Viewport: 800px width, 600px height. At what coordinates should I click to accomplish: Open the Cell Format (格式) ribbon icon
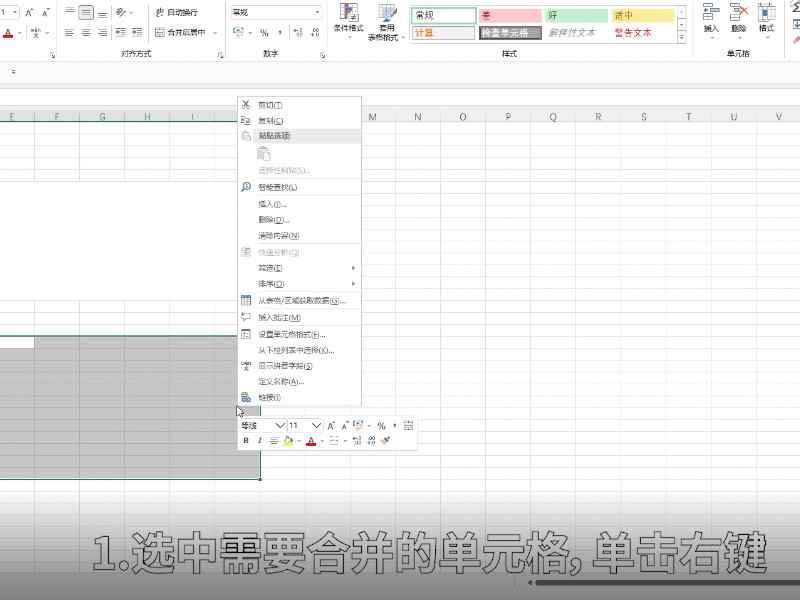pos(763,14)
